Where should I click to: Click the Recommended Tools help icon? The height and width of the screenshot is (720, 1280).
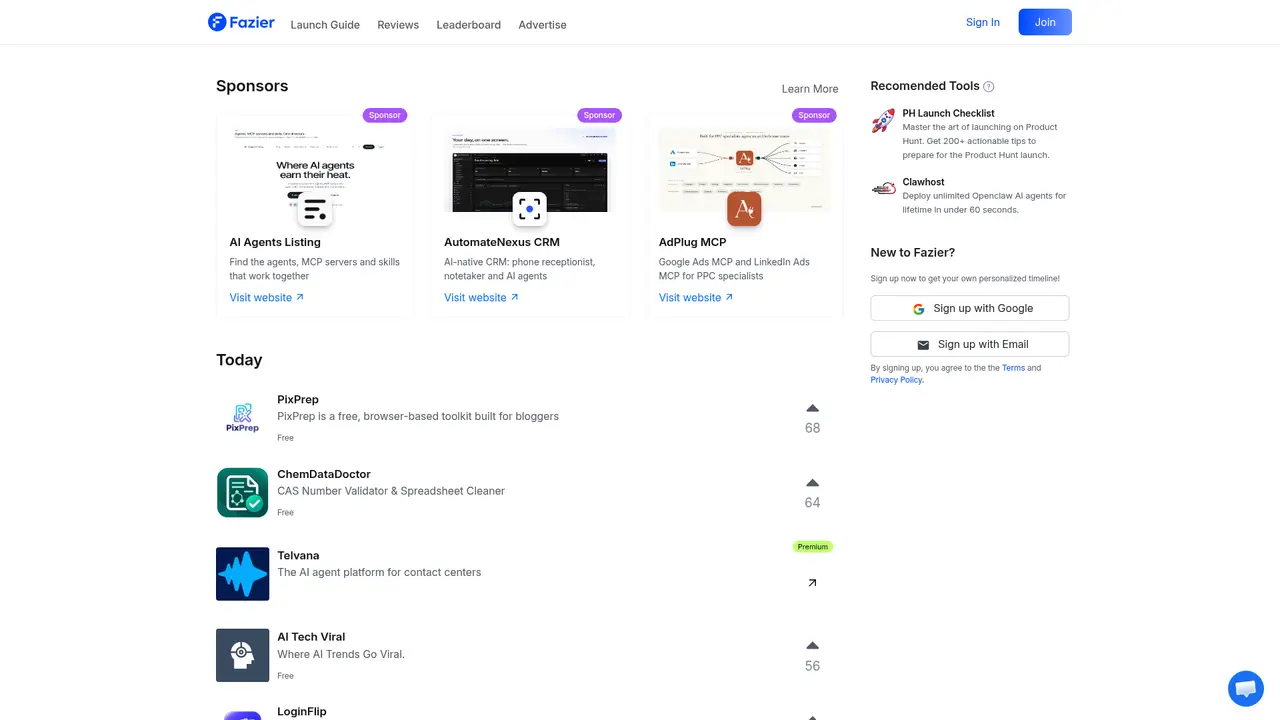click(989, 87)
